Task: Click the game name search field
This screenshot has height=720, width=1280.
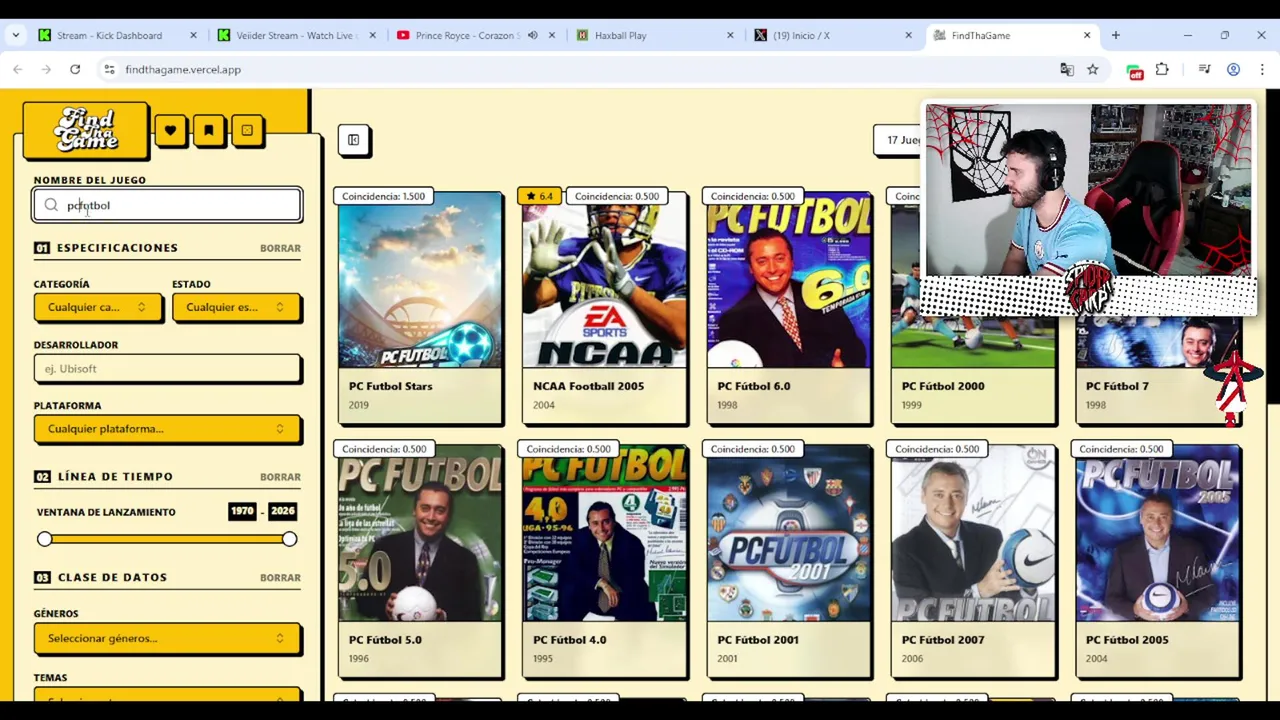Action: pyautogui.click(x=167, y=205)
